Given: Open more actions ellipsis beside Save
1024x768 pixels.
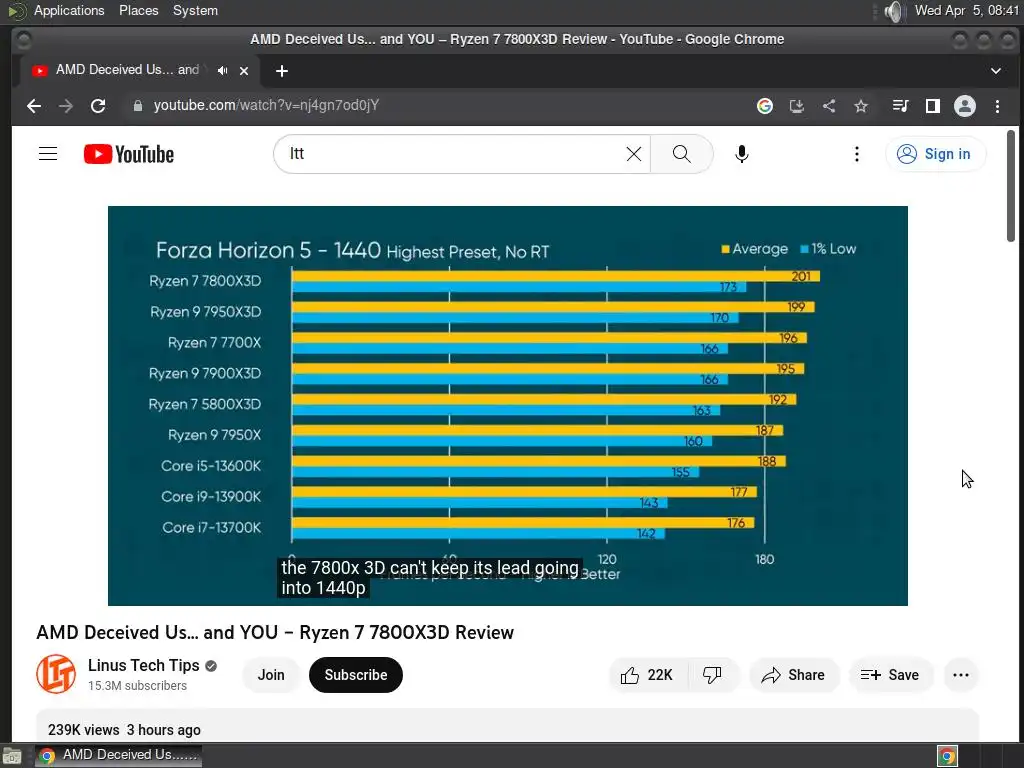Looking at the screenshot, I should pos(961,675).
